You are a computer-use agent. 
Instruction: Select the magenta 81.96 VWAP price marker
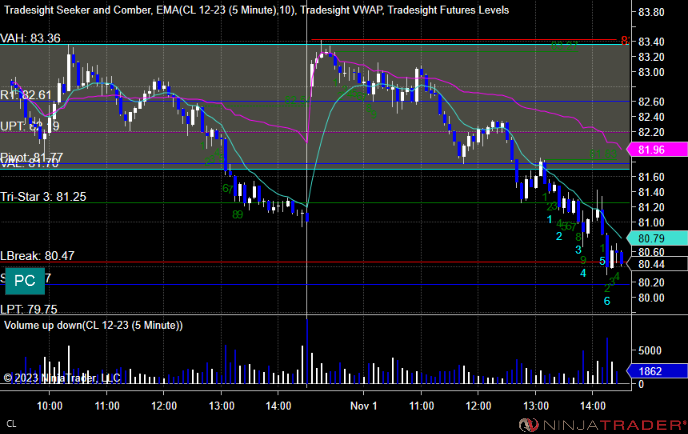tap(657, 150)
